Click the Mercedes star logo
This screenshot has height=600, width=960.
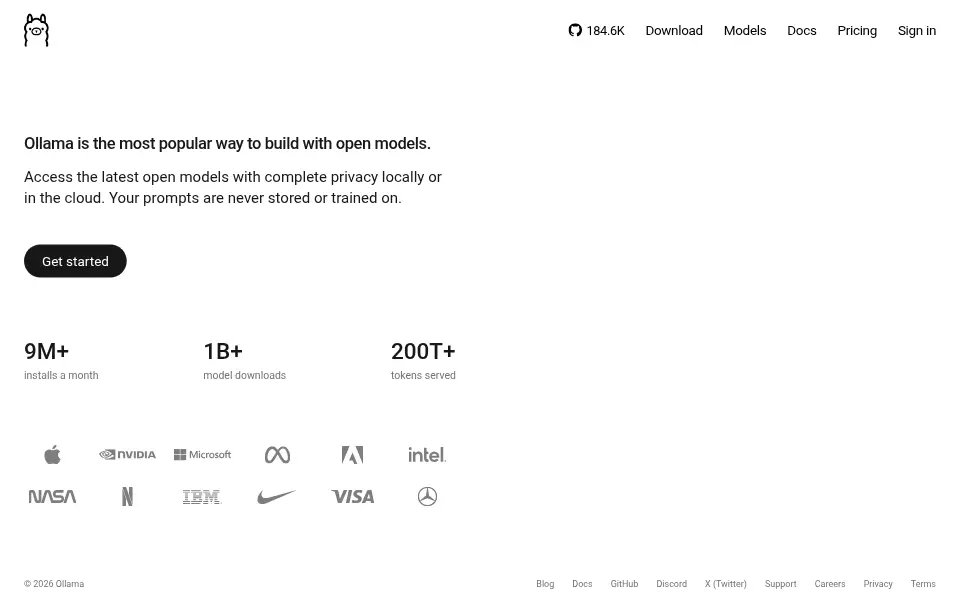(427, 497)
